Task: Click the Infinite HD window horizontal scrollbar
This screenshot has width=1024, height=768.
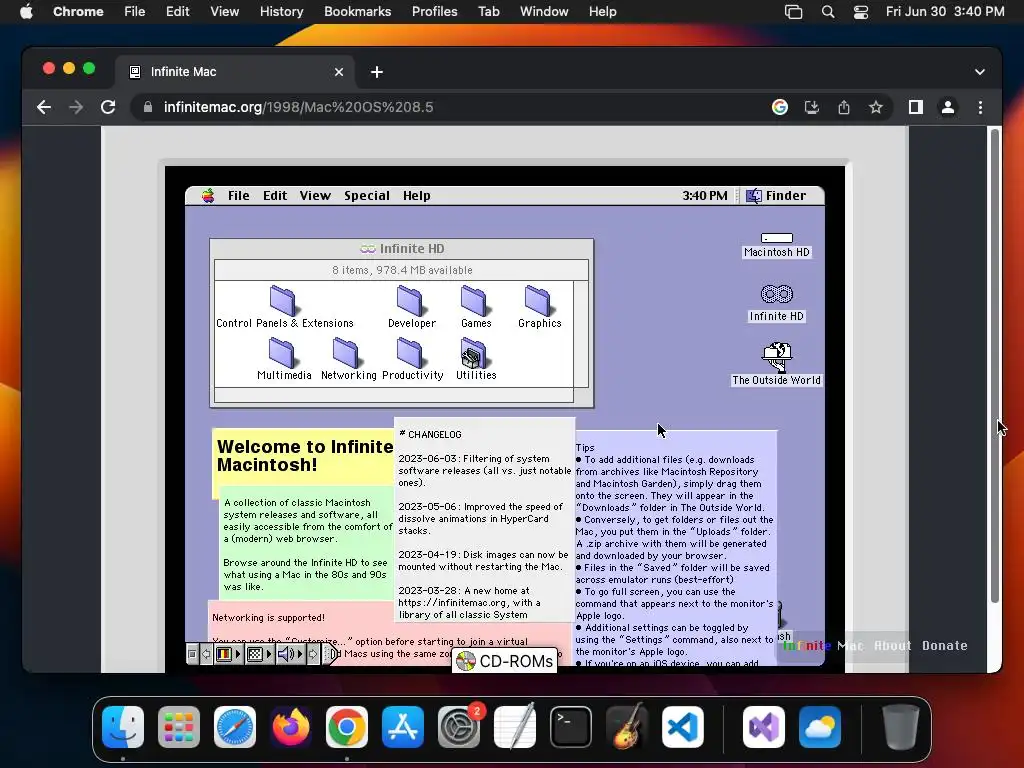Action: click(394, 394)
